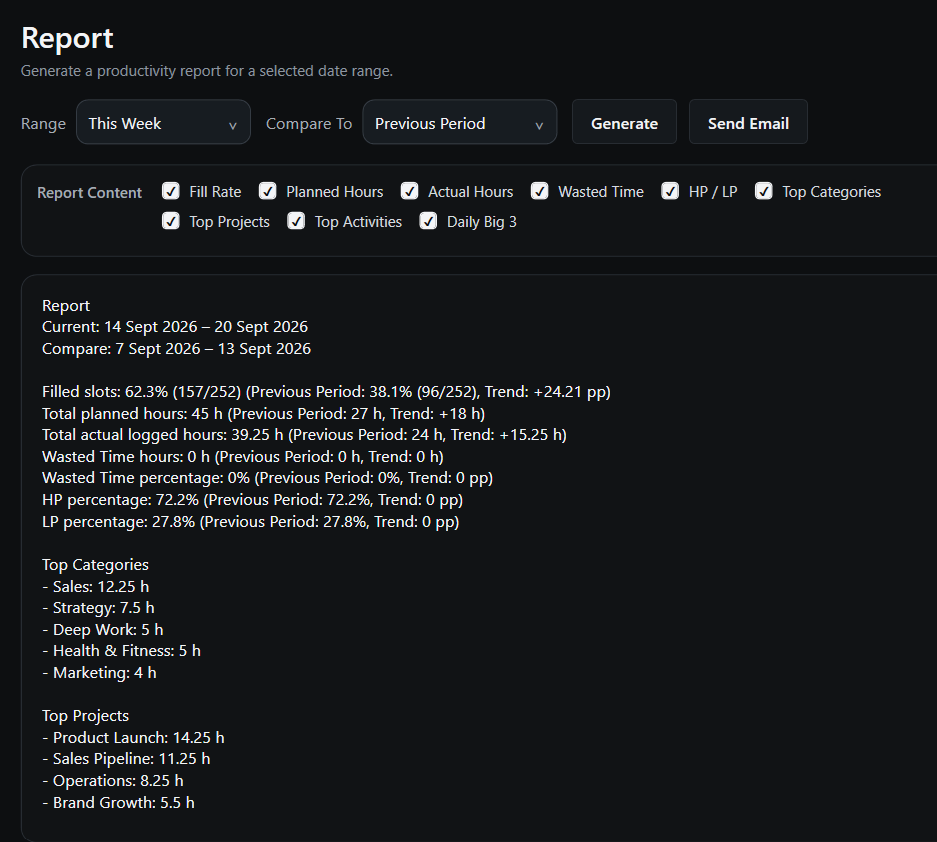Image resolution: width=937 pixels, height=842 pixels.
Task: Click the 'Deep Work: 5 h' entry
Action: [x=103, y=630]
